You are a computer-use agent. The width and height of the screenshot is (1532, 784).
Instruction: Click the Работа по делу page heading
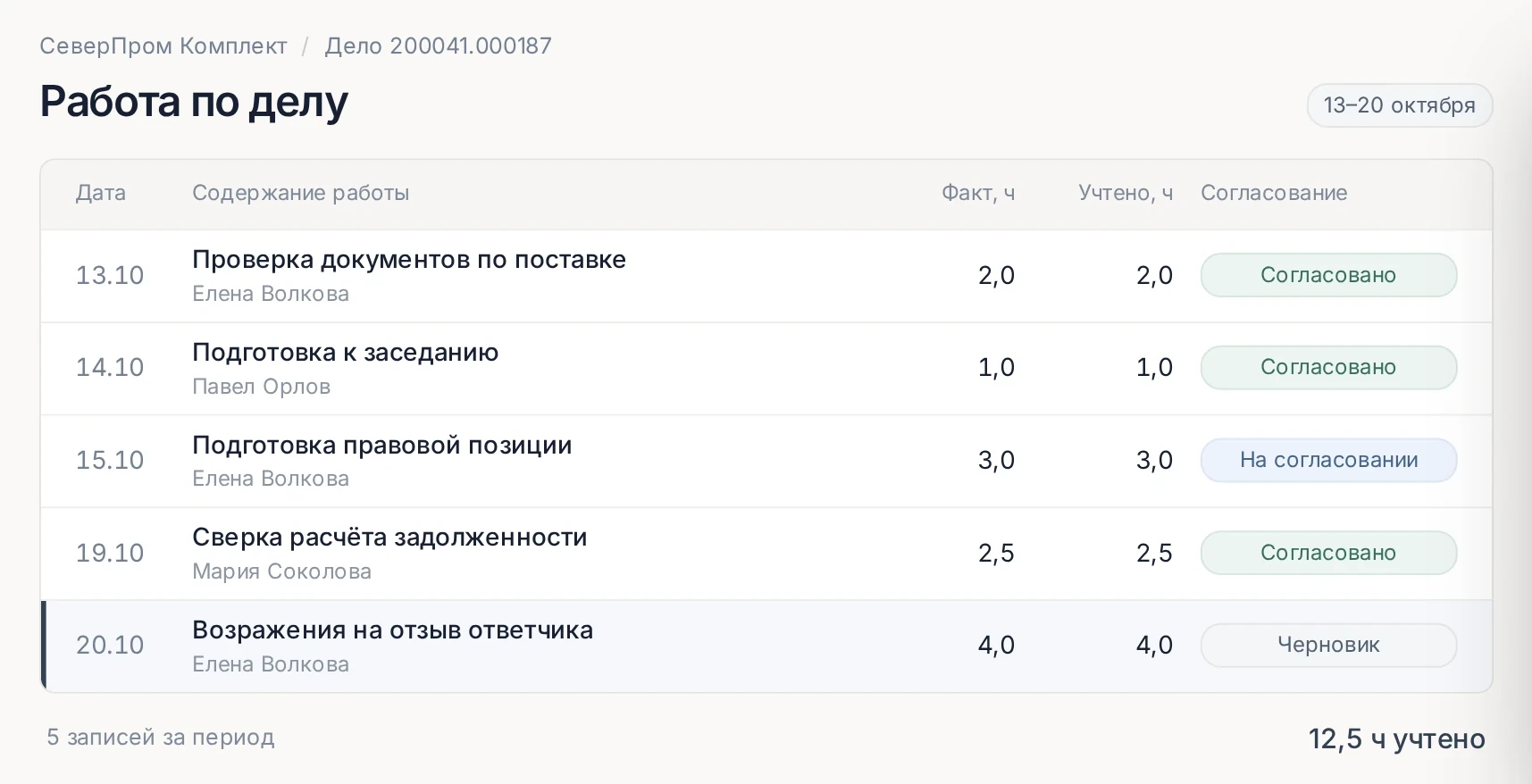click(194, 102)
